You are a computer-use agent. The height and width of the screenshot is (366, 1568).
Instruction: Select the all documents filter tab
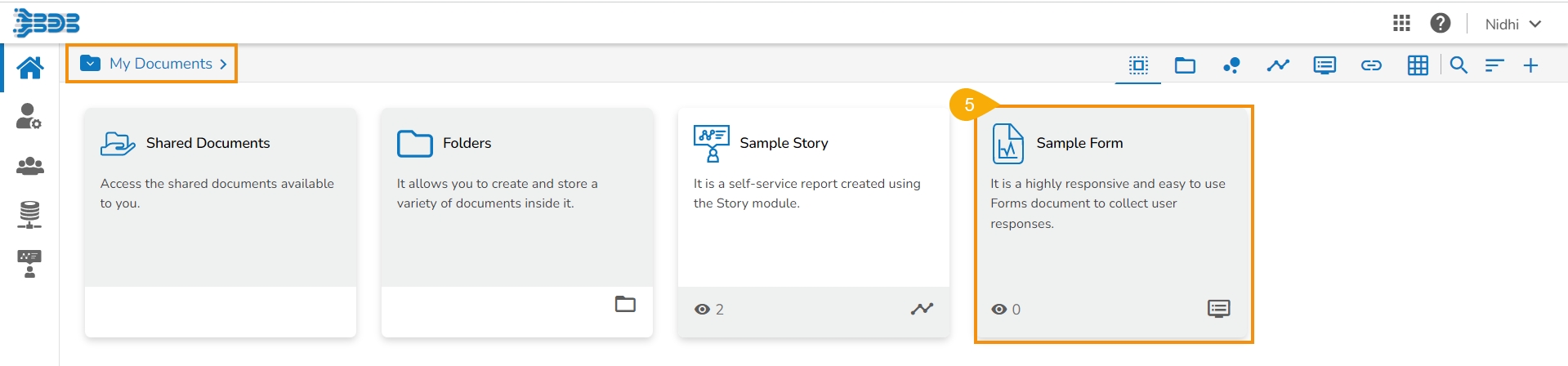tap(1138, 65)
